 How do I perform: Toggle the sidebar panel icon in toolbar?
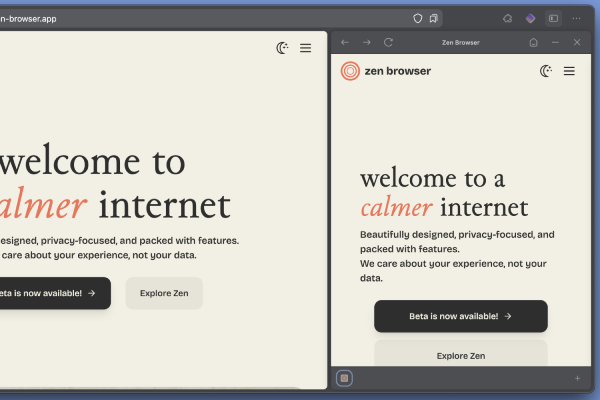[553, 18]
